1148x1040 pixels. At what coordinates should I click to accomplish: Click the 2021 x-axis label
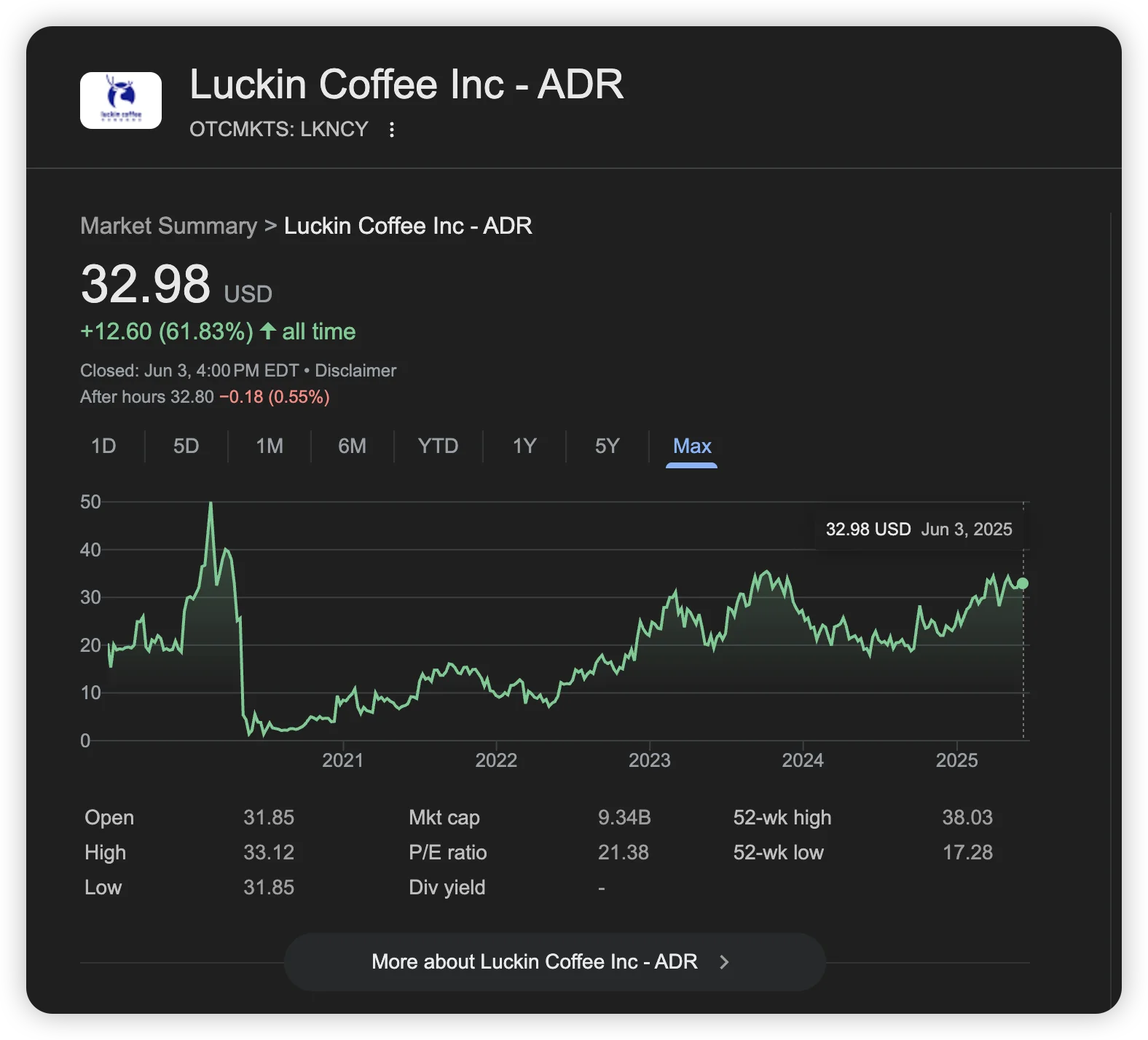(x=342, y=760)
